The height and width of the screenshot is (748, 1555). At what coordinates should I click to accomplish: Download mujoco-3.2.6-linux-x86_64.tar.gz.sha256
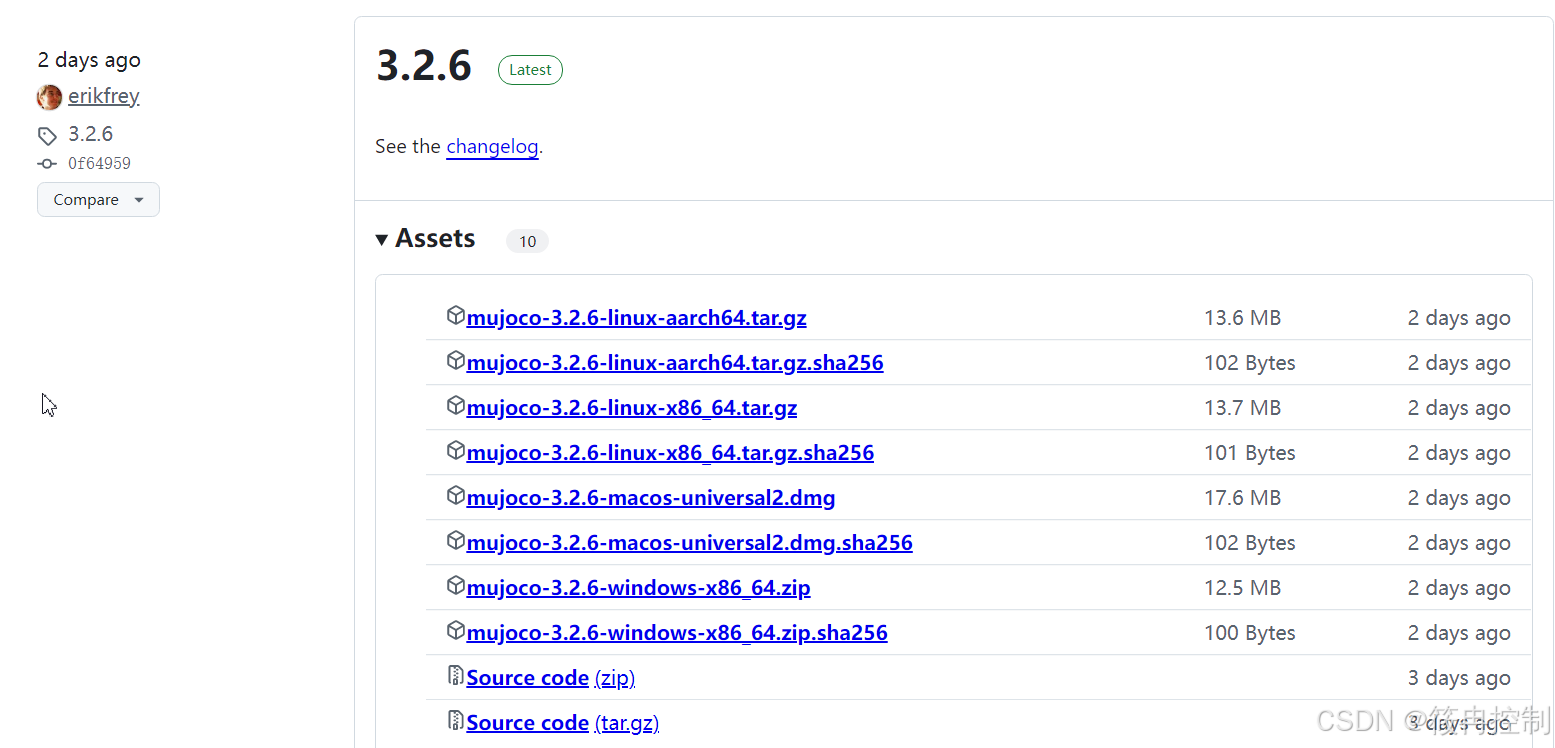point(670,453)
